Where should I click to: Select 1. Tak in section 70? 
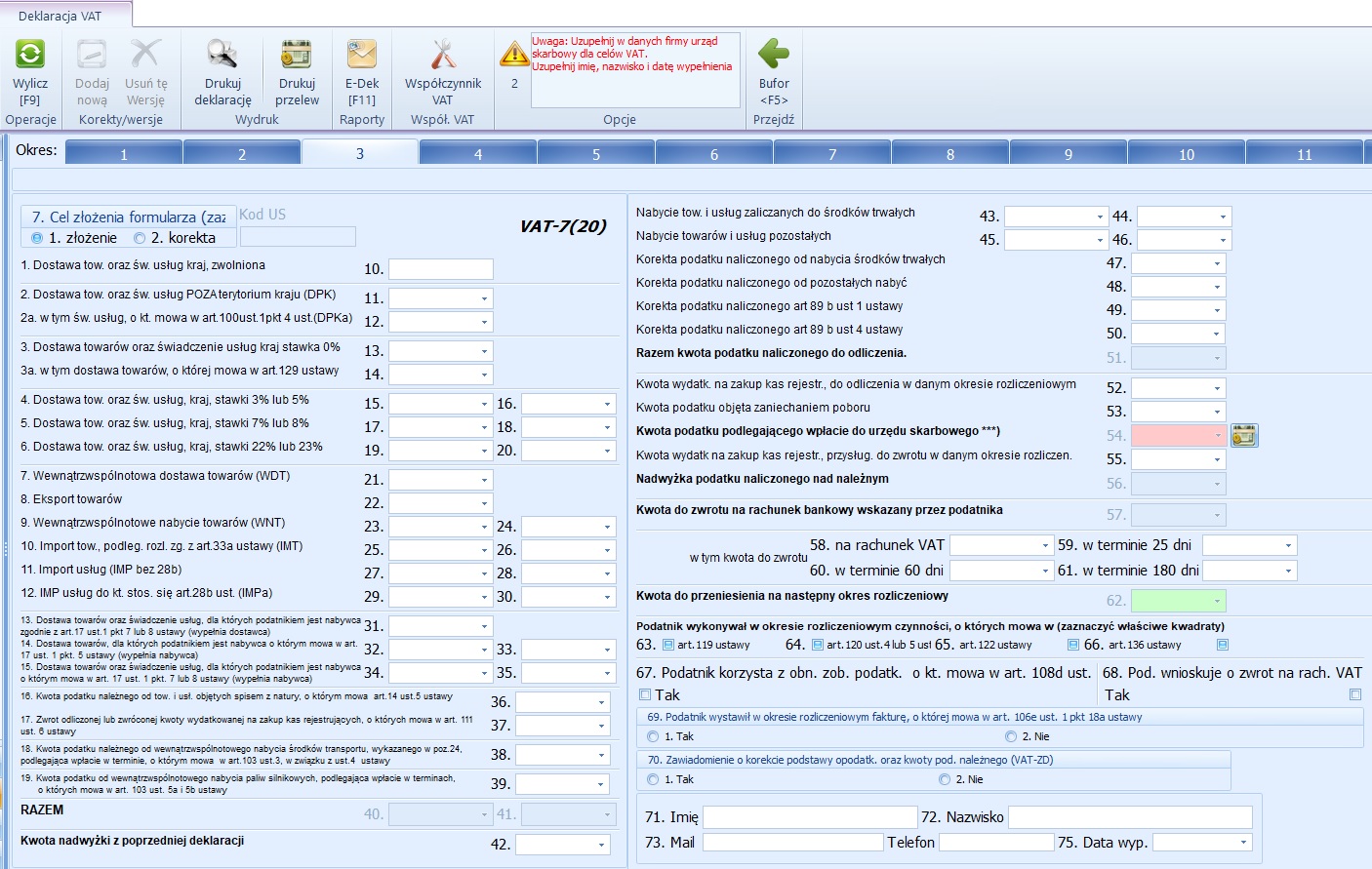coord(654,779)
